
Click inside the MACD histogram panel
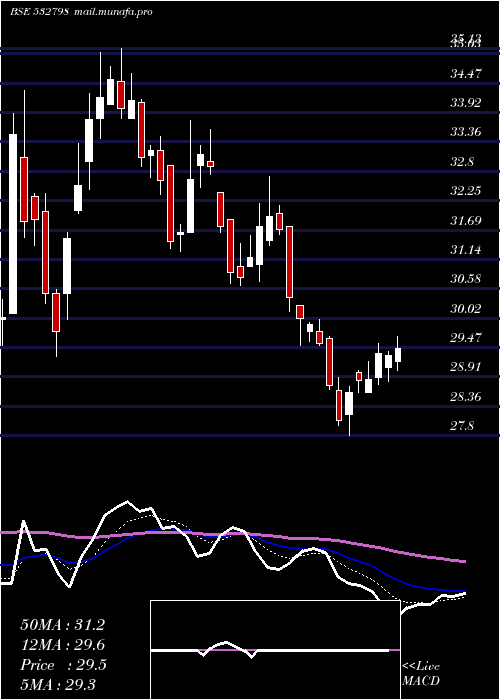tap(275, 650)
